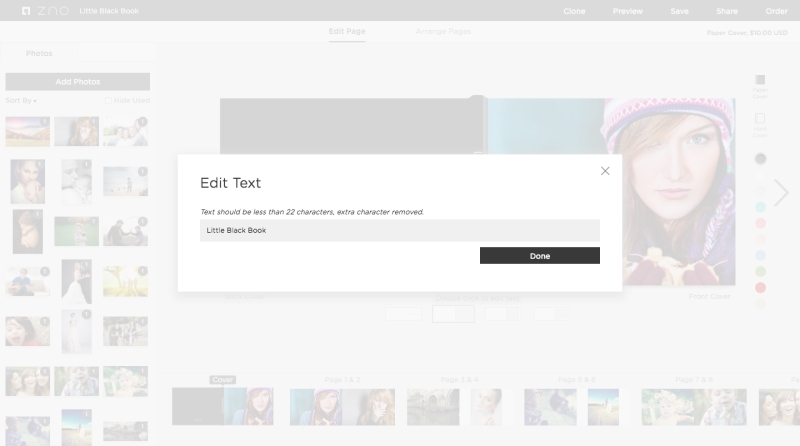
Task: Select the Photos tab
Action: point(39,53)
